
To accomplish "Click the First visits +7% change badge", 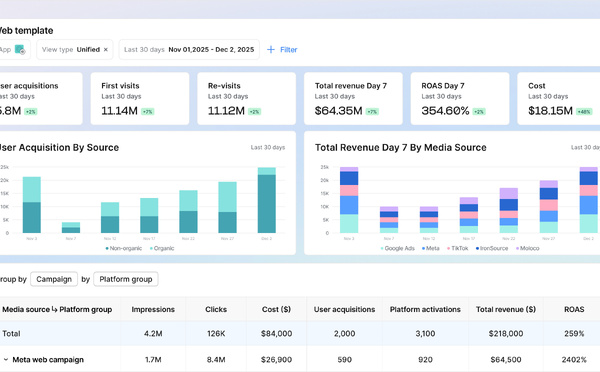I will pyautogui.click(x=147, y=112).
